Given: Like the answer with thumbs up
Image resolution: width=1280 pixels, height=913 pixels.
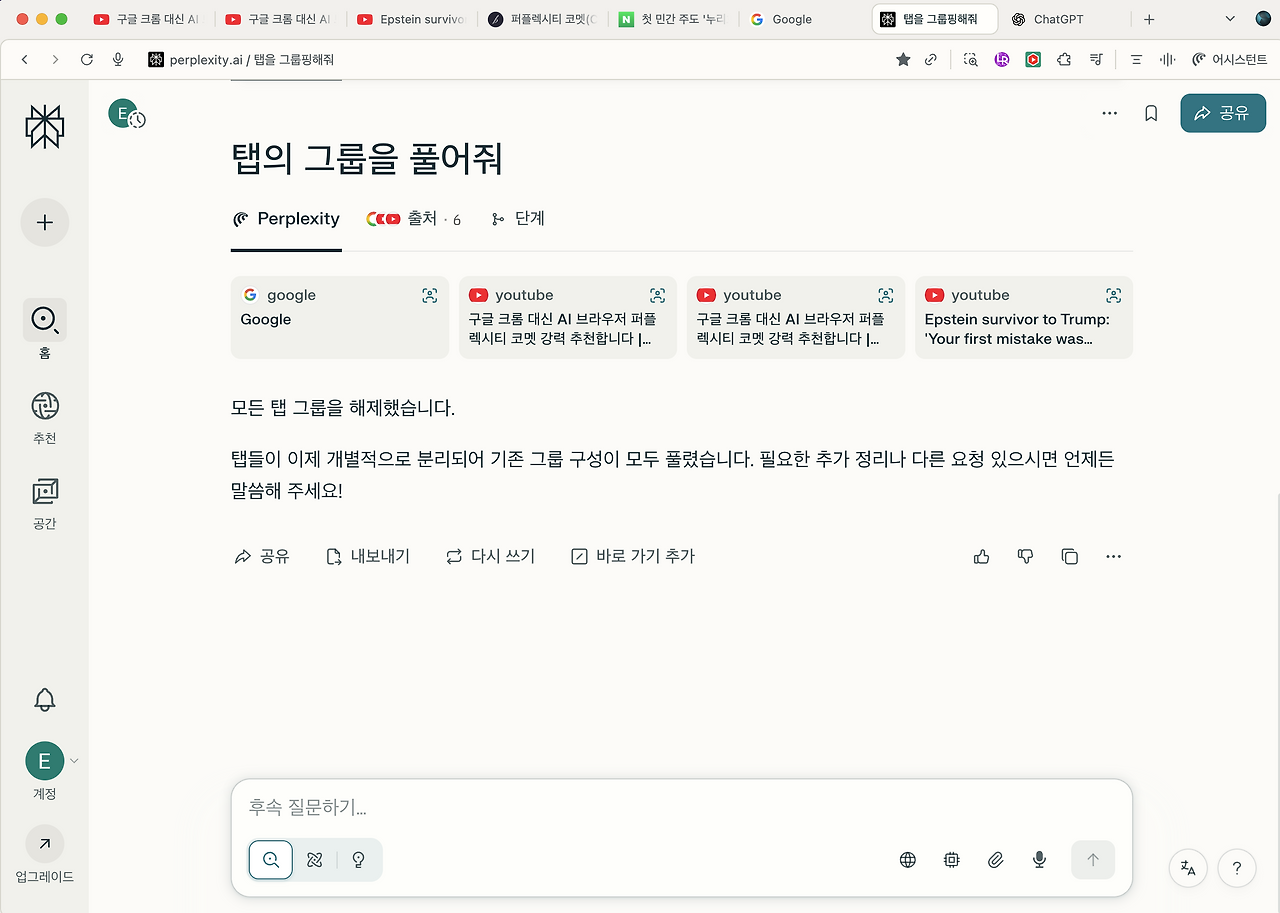Looking at the screenshot, I should coord(981,556).
